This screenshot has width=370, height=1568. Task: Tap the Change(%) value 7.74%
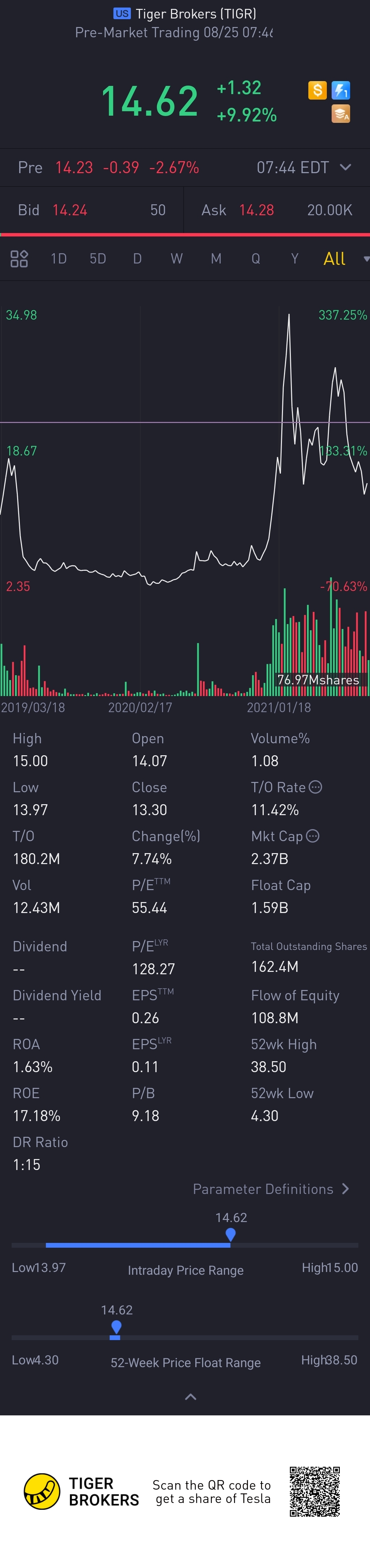point(152,859)
